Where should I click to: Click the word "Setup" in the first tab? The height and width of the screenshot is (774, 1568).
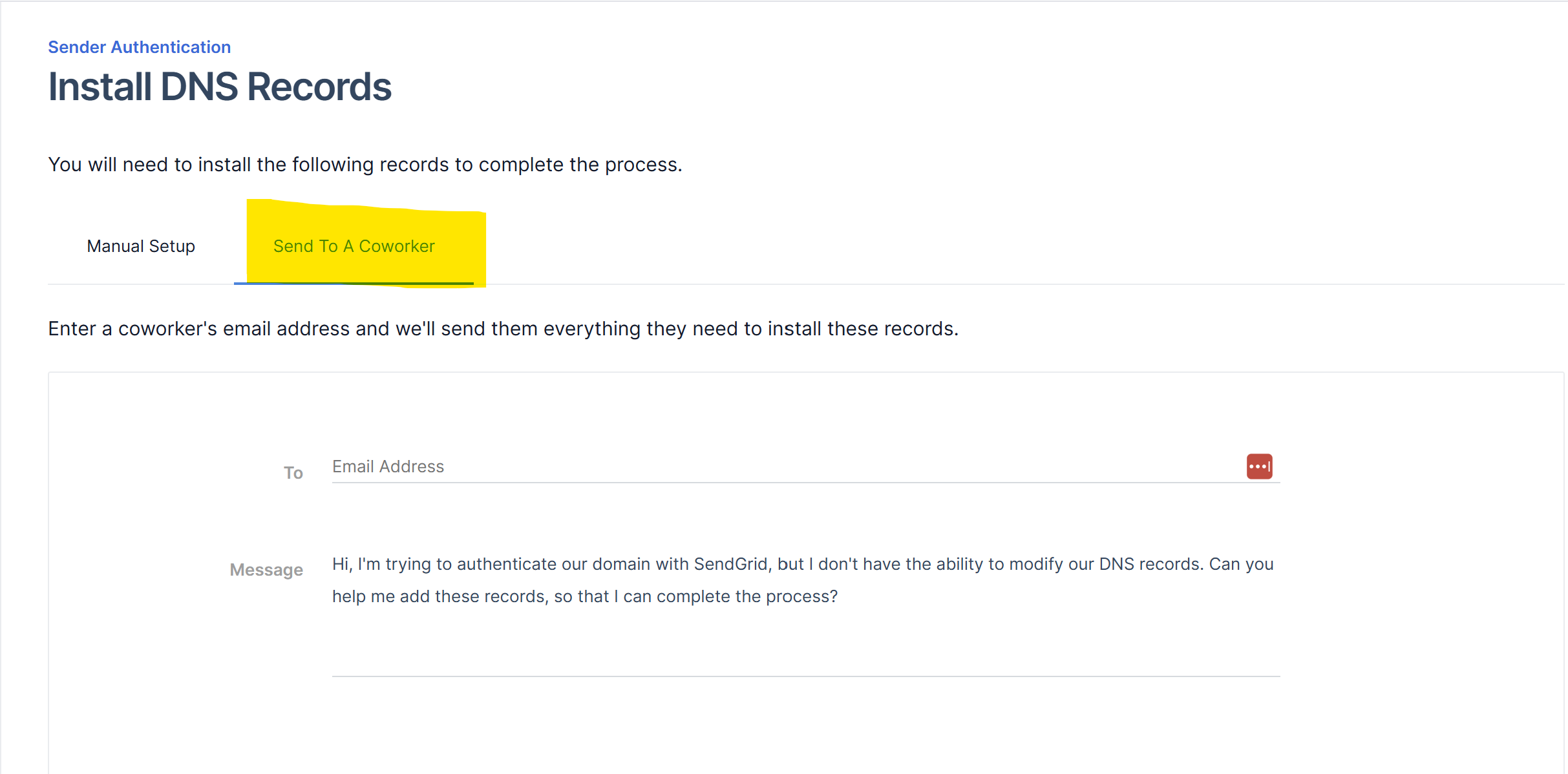(172, 246)
